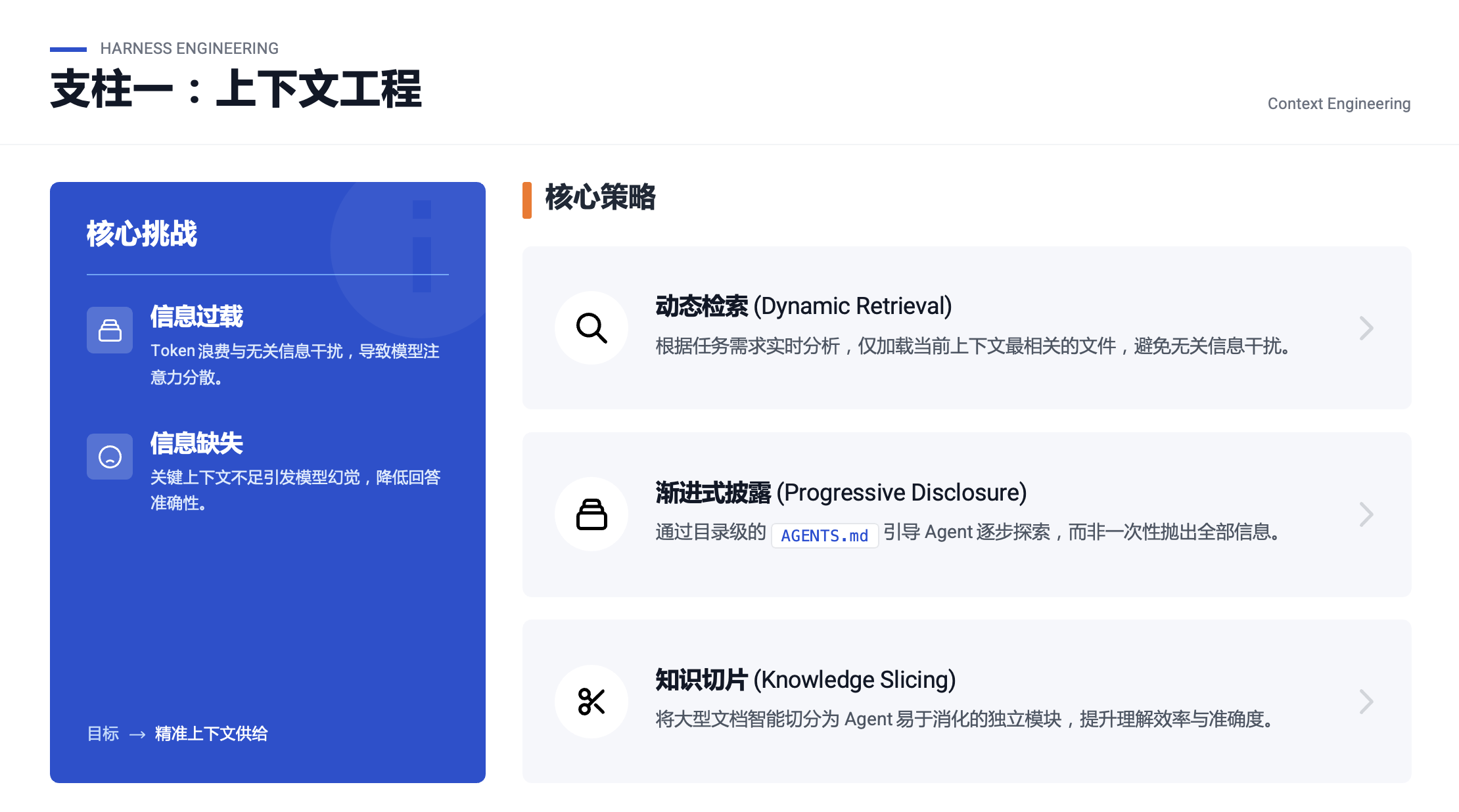The height and width of the screenshot is (812, 1459).
Task: Click the orange bar beside 核心策略
Action: pos(526,200)
